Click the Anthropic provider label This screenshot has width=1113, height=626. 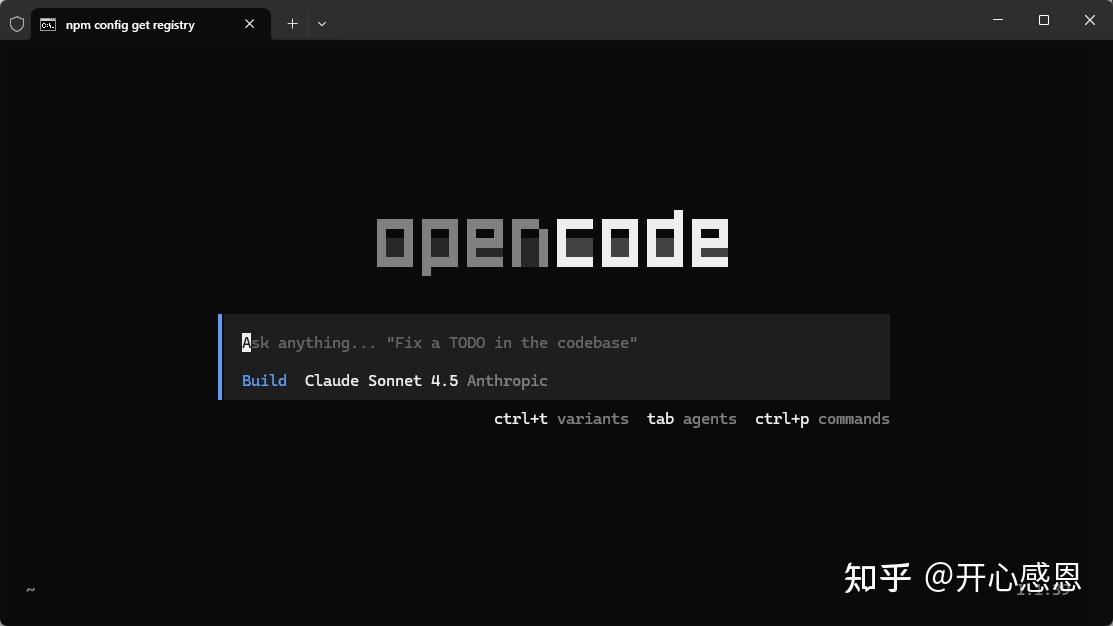[x=507, y=380]
